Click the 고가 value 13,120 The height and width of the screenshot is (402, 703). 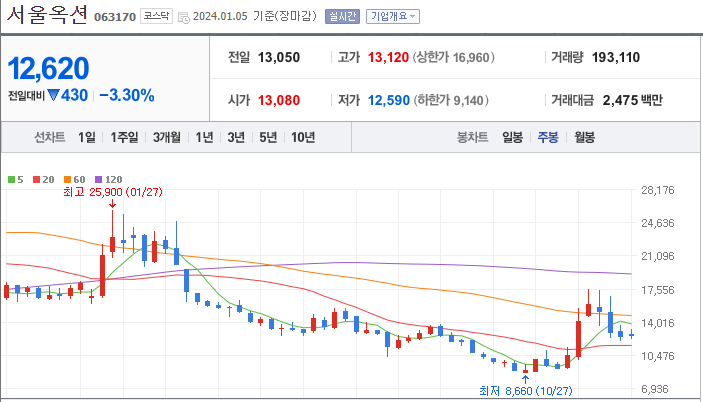tap(388, 57)
